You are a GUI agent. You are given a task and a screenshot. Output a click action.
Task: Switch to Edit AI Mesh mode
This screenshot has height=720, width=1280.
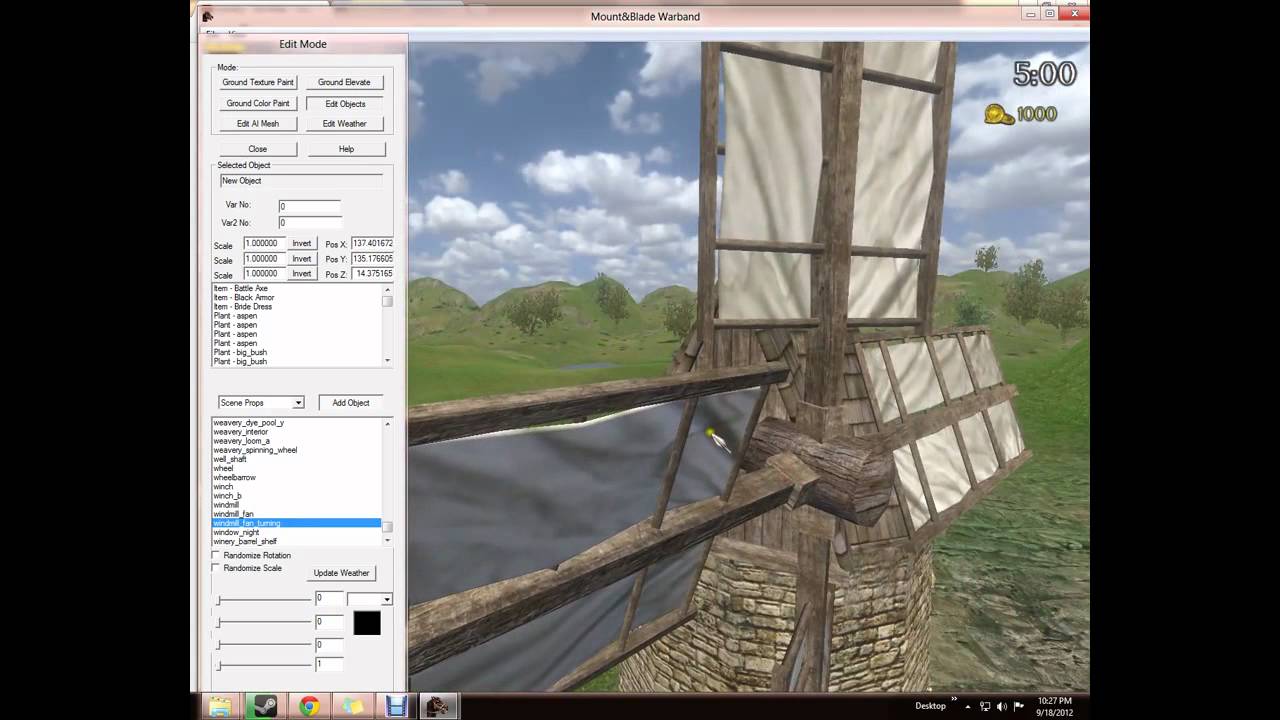coord(258,124)
